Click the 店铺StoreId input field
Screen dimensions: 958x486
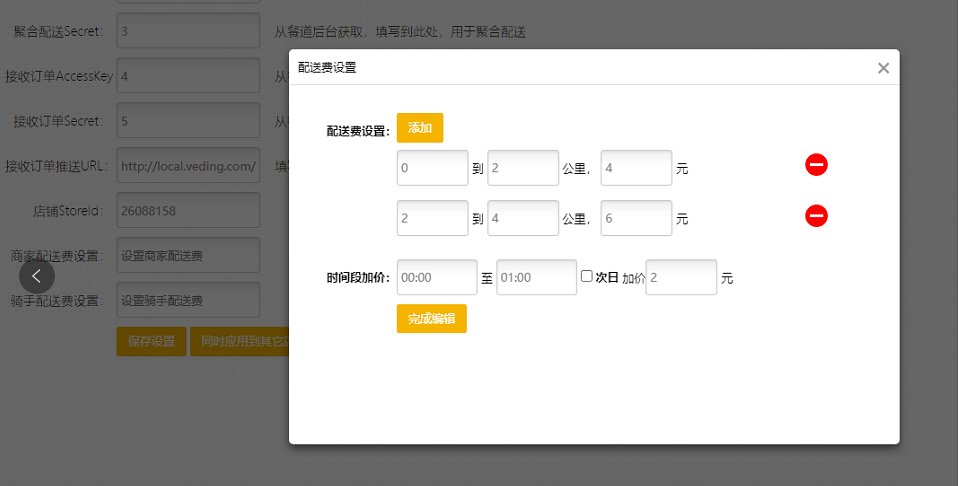(x=188, y=211)
